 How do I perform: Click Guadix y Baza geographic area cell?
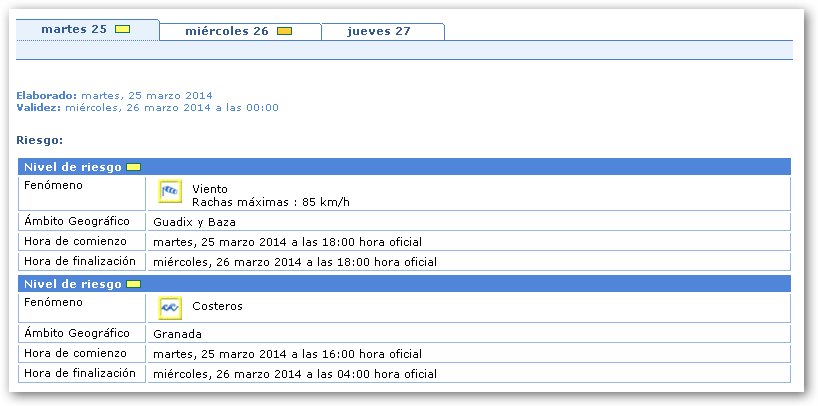(194, 222)
